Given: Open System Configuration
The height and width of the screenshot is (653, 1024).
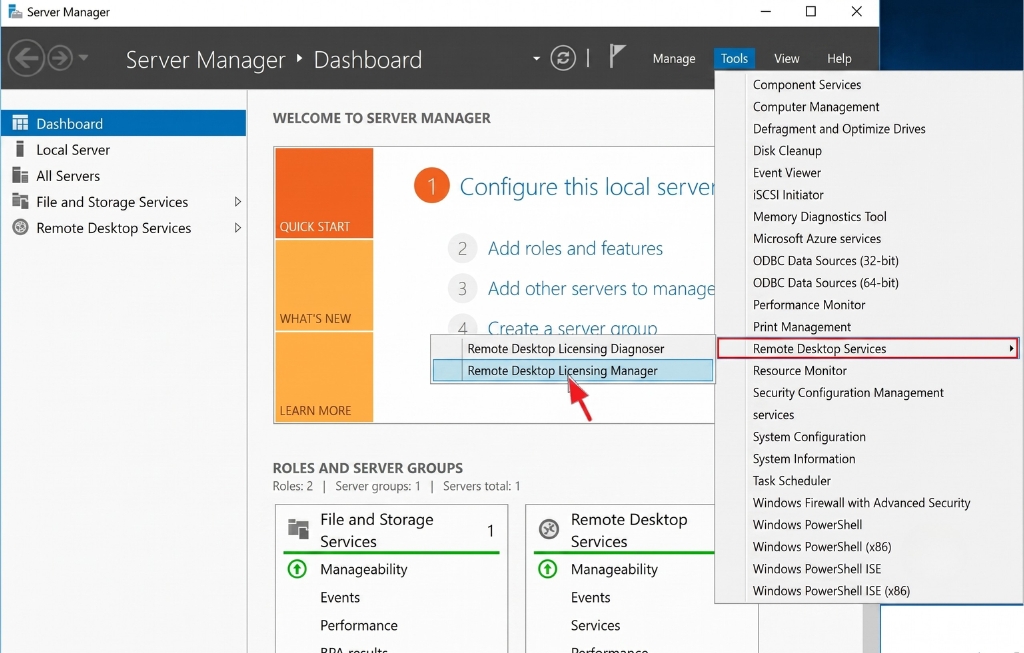Looking at the screenshot, I should tap(808, 437).
